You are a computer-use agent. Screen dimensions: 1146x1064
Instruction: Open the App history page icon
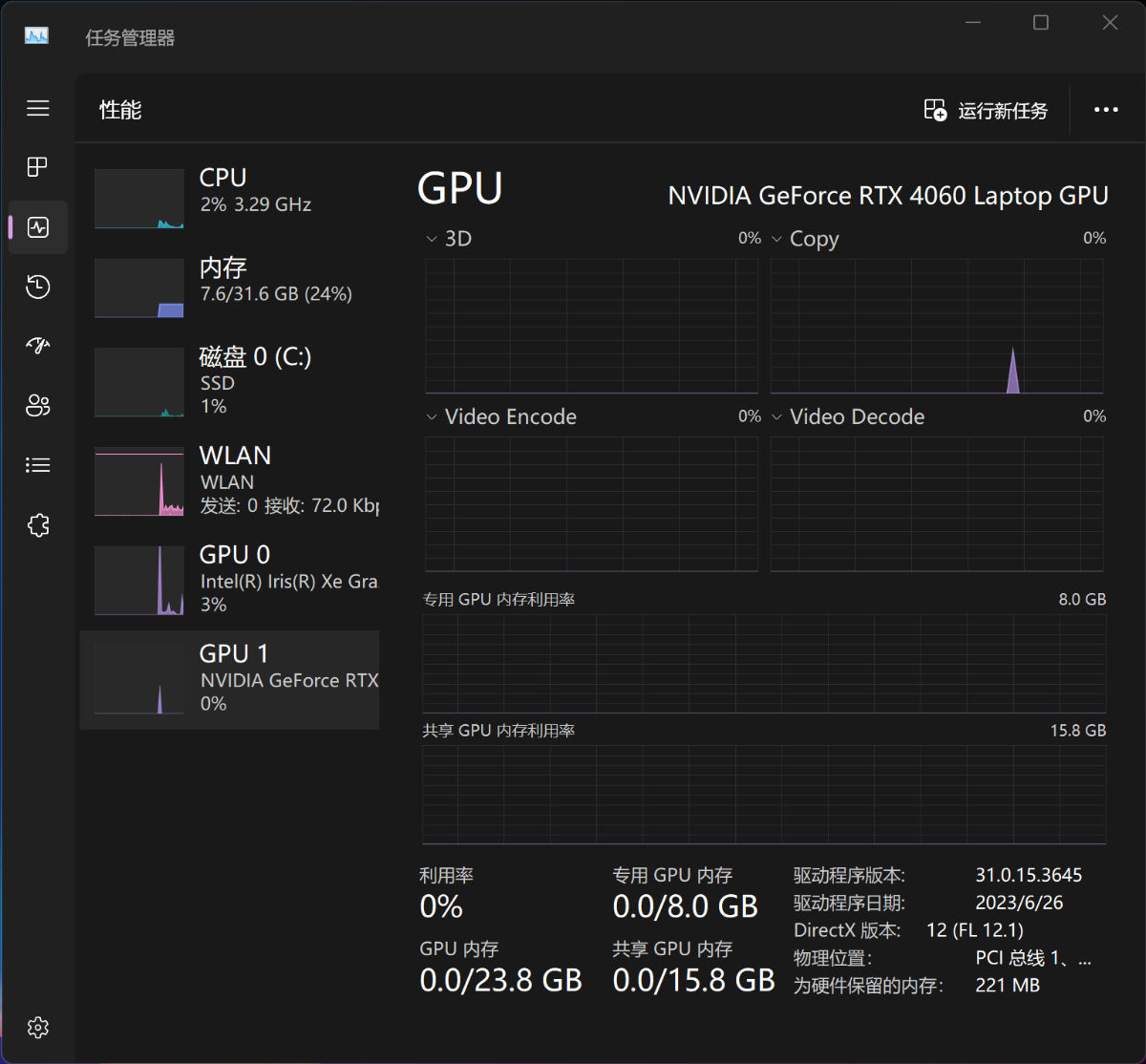point(38,287)
